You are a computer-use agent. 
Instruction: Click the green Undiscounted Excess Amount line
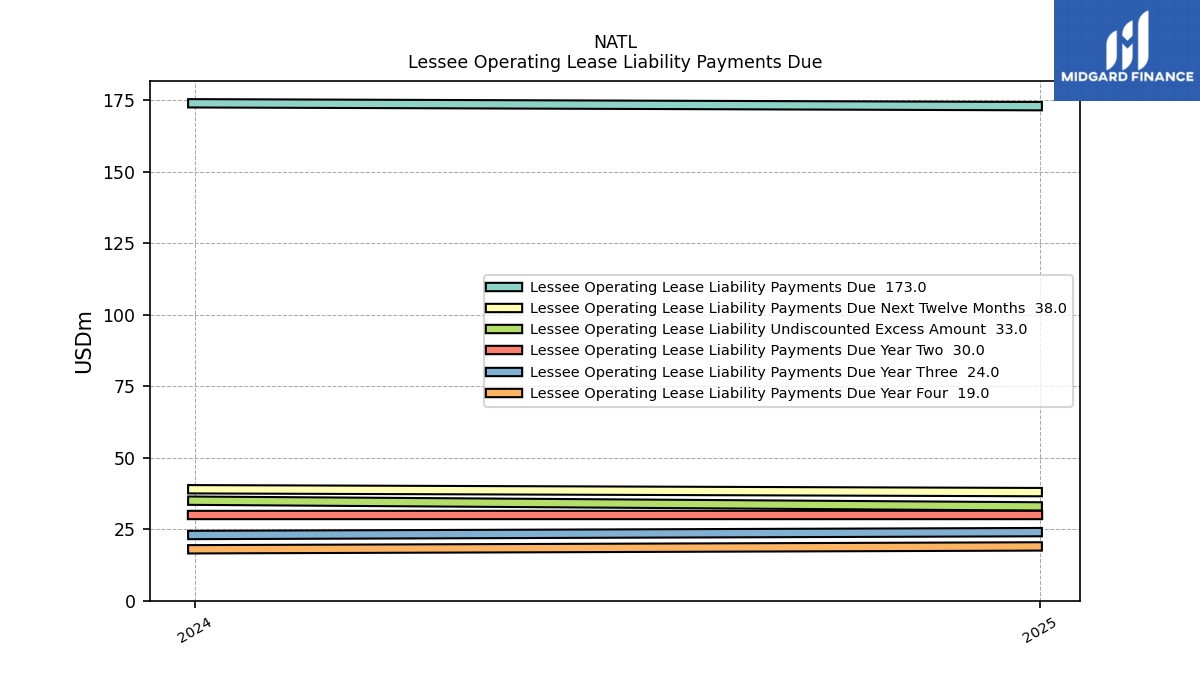click(x=615, y=503)
